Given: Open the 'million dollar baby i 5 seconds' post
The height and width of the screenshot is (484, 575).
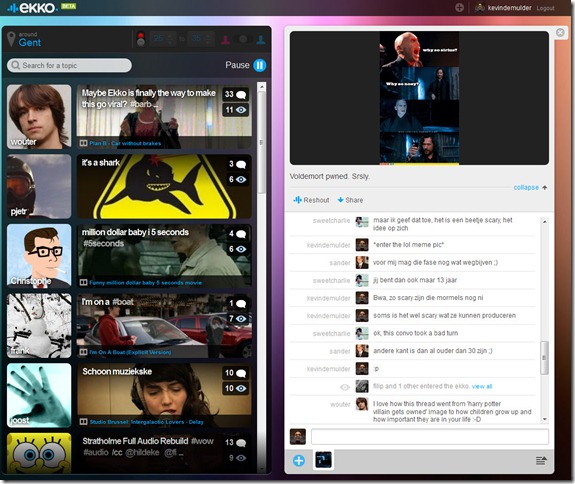Looking at the screenshot, I should [164, 256].
